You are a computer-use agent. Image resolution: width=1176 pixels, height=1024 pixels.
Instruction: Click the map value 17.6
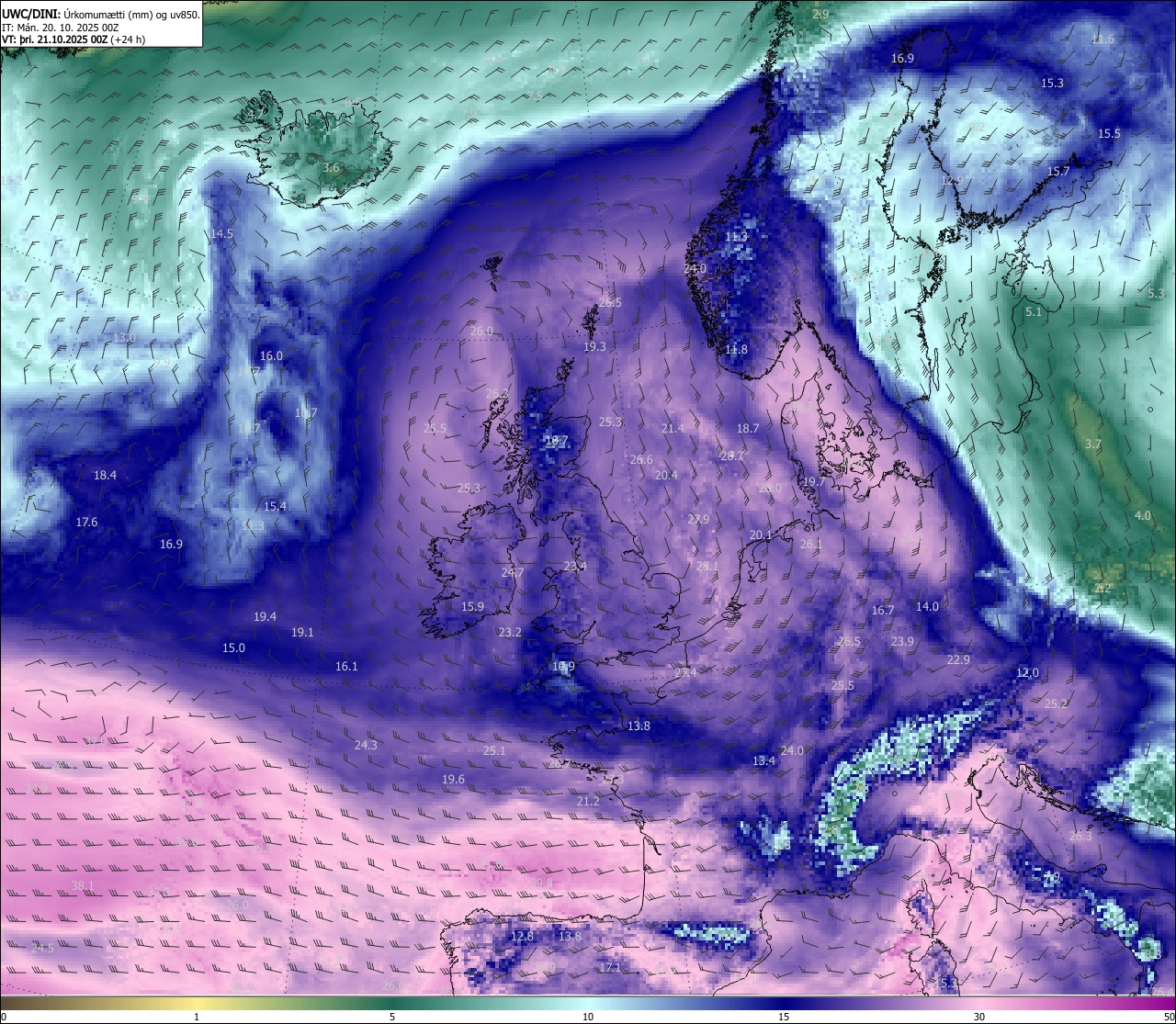click(x=86, y=523)
